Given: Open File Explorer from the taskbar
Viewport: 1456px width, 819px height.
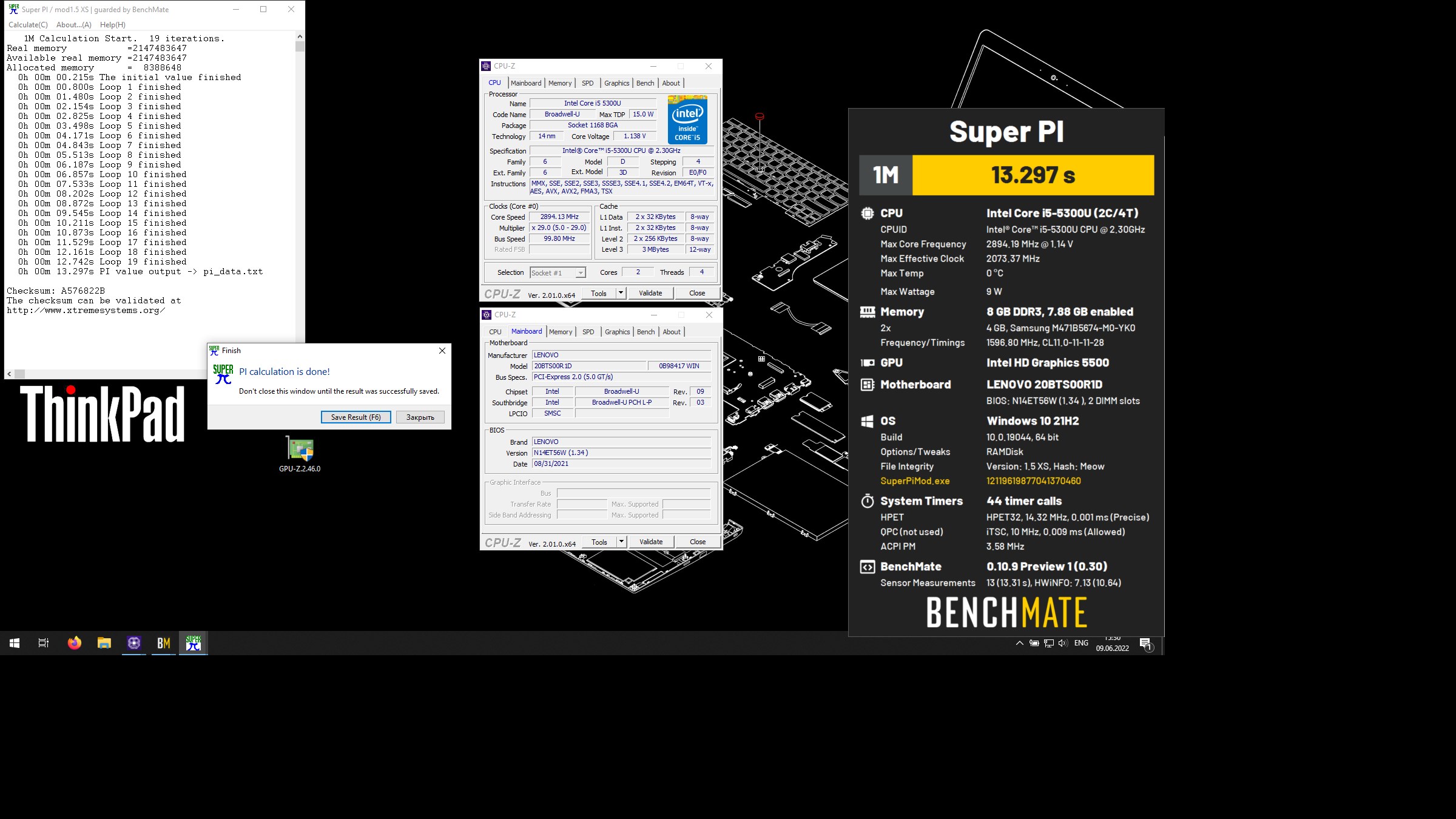Looking at the screenshot, I should 104,643.
